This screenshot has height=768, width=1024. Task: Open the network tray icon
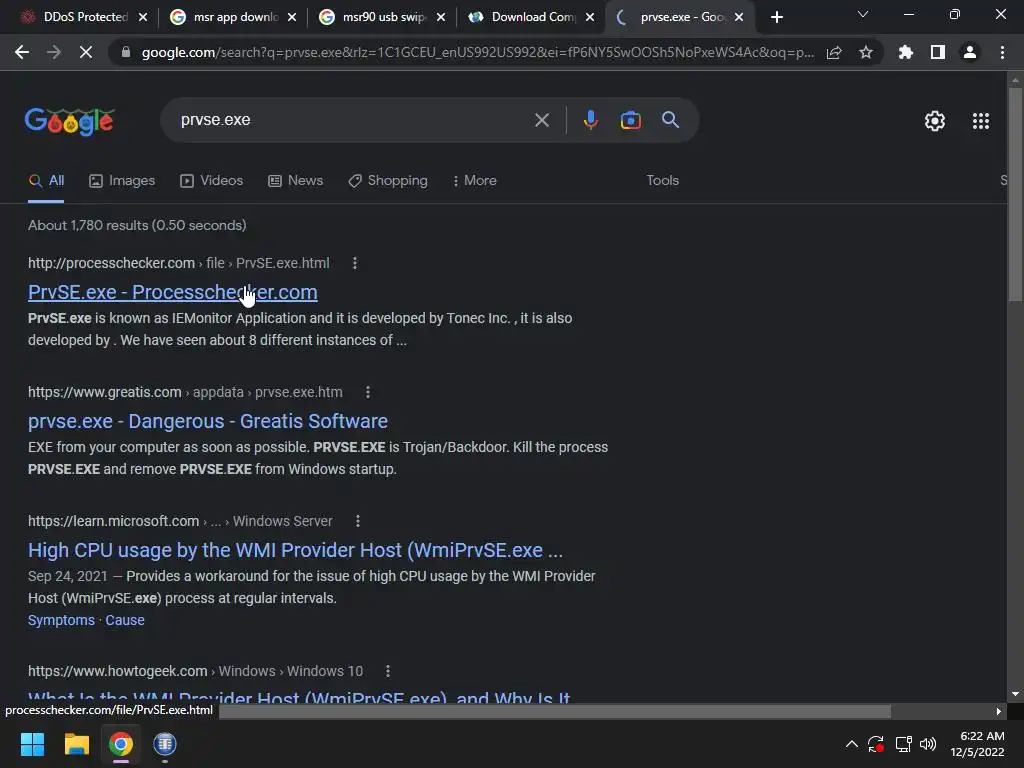pyautogui.click(x=903, y=744)
